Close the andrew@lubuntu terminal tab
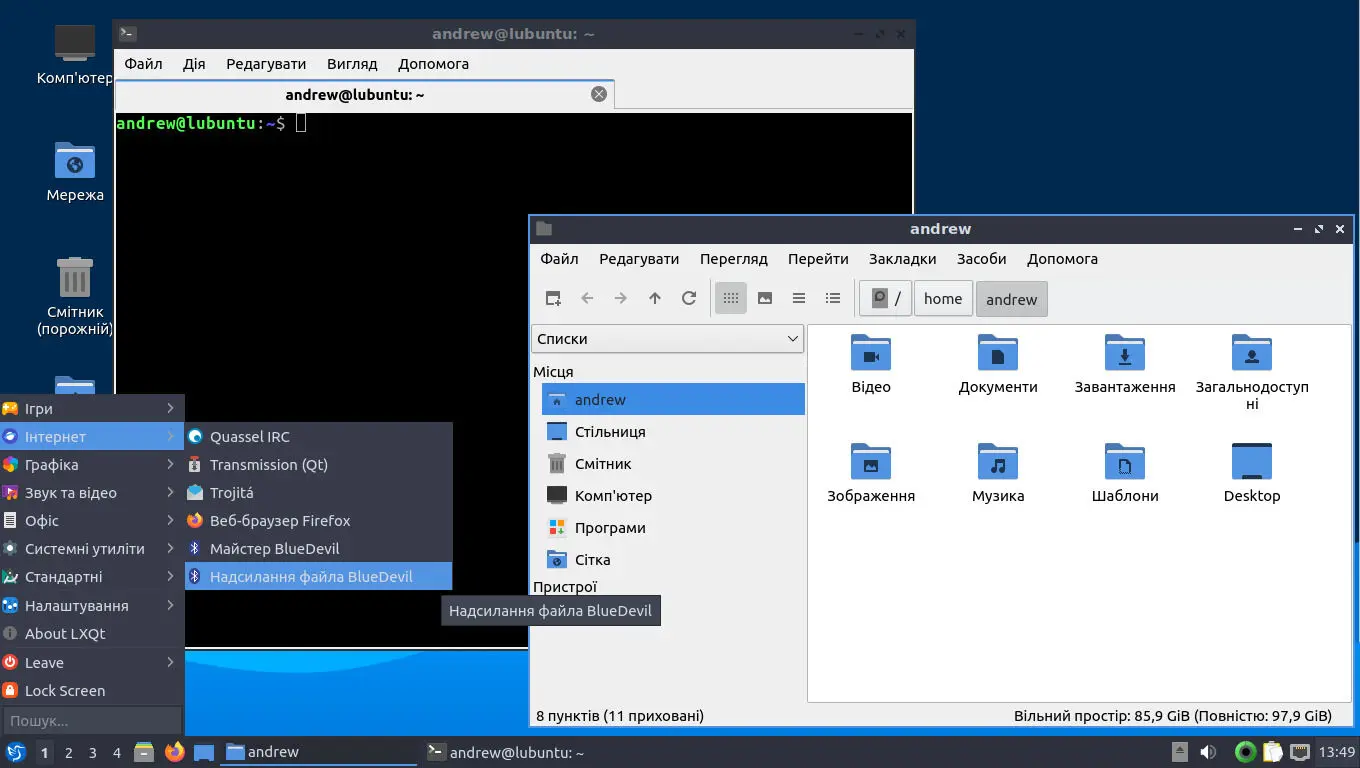This screenshot has height=768, width=1360. point(599,94)
